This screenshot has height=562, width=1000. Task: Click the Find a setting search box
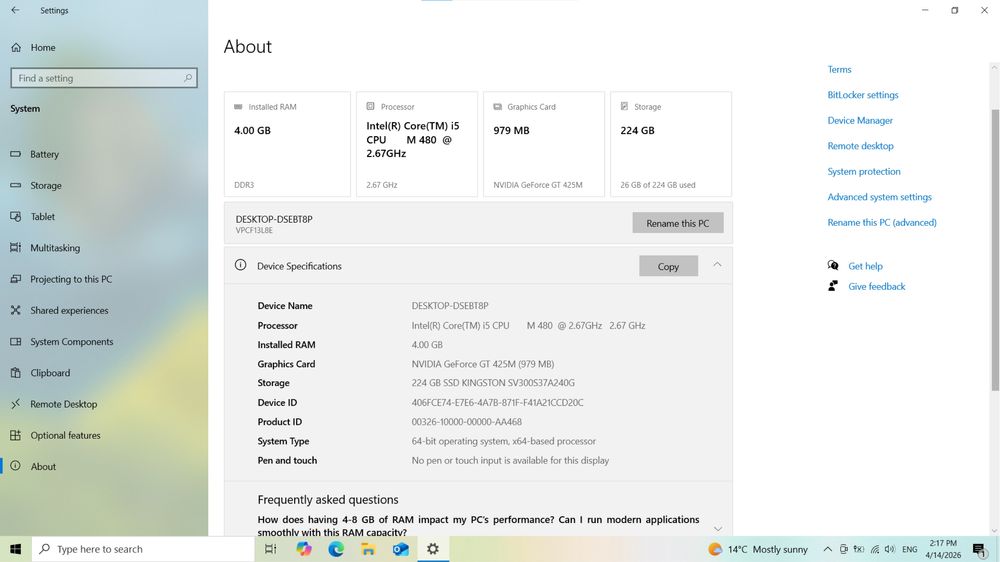104,78
